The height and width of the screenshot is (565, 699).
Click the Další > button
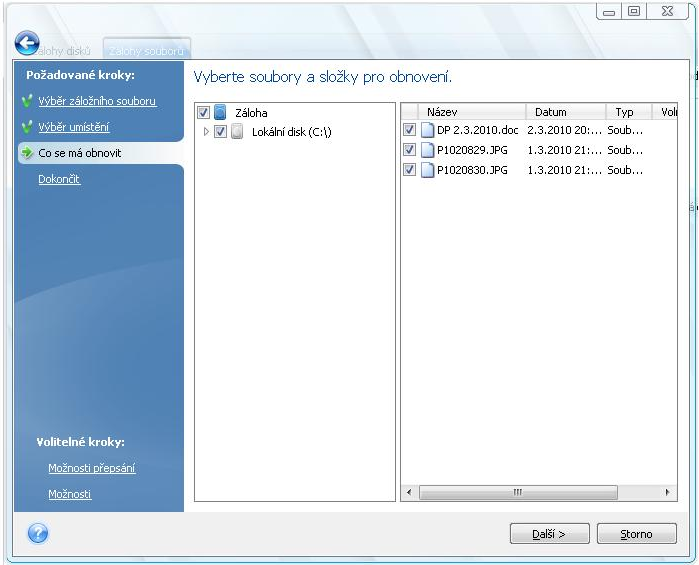click(550, 534)
